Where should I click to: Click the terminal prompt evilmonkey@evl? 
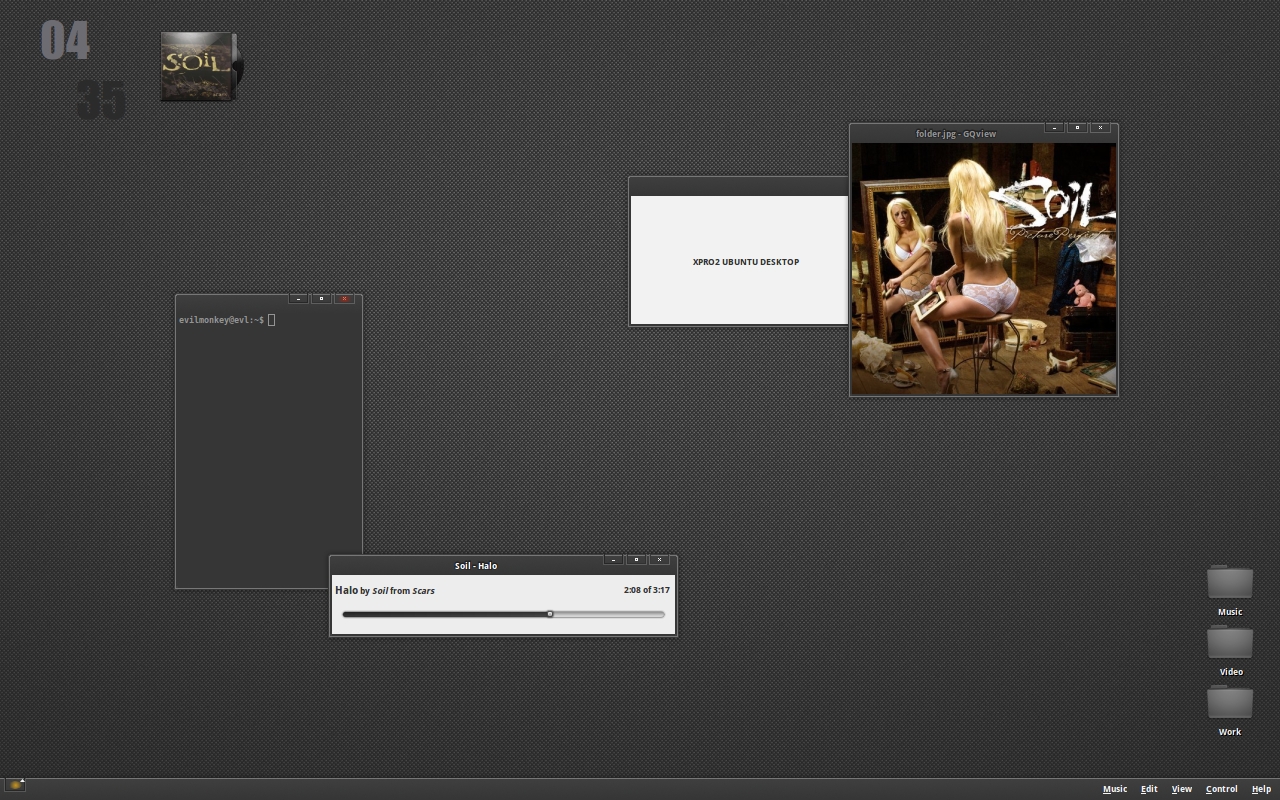point(221,320)
